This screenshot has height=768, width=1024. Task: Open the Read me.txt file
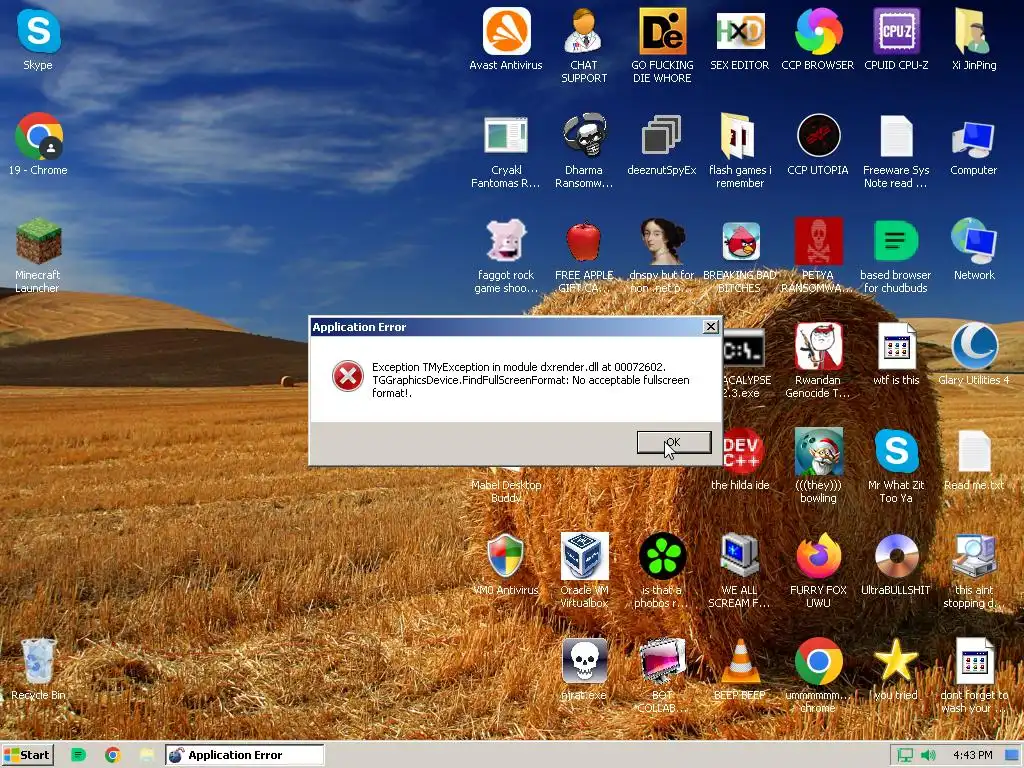(974, 452)
